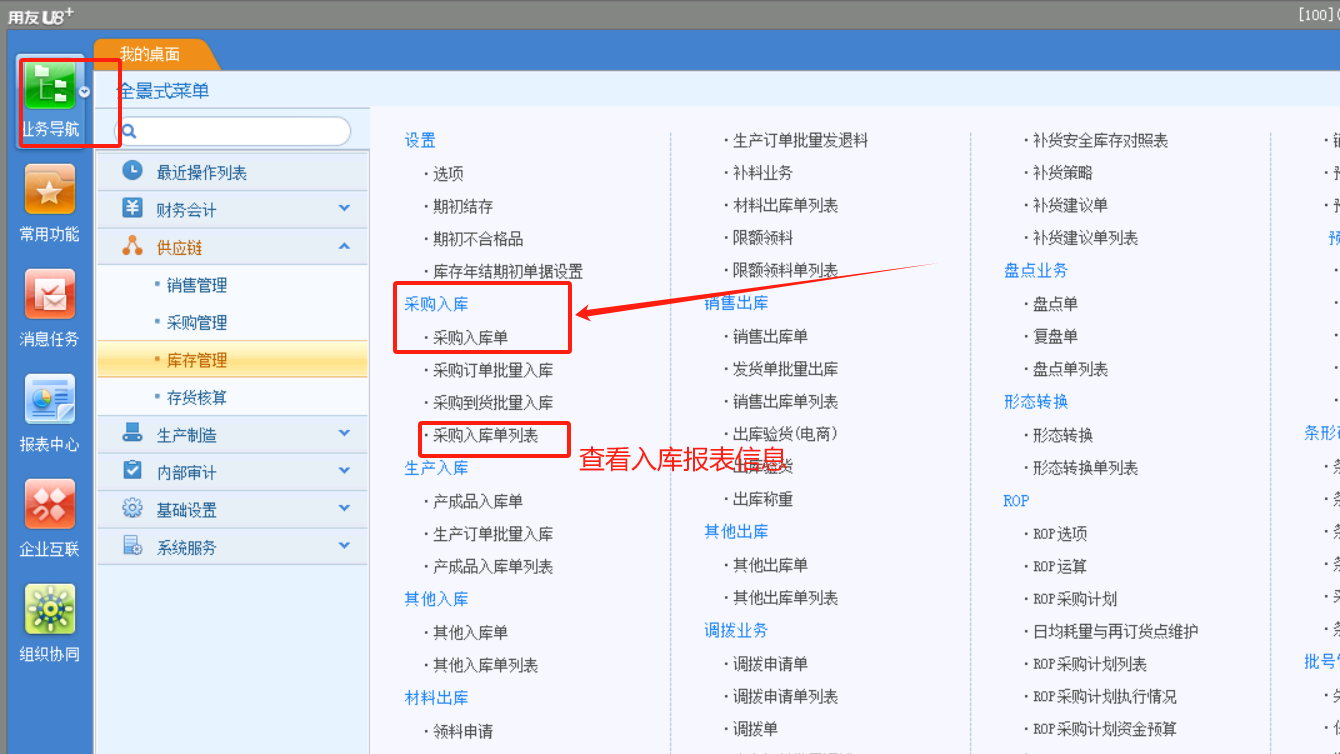The image size is (1340, 754).
Task: Click the 企业互联 icon
Action: [50, 505]
